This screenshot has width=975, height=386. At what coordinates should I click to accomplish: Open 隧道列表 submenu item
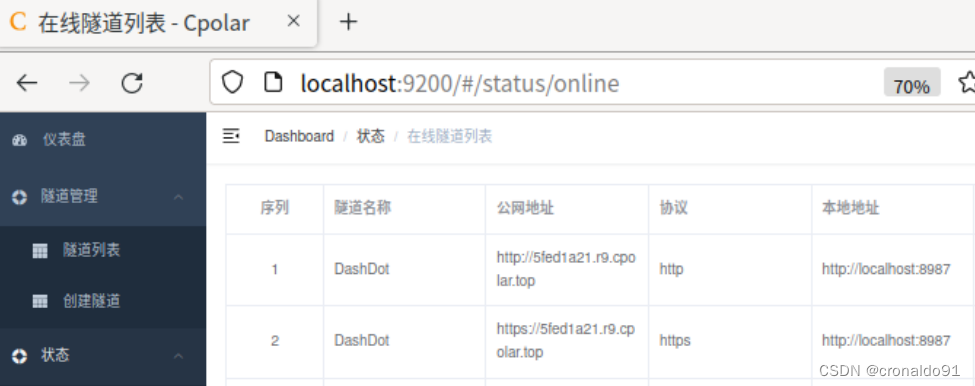[103, 250]
